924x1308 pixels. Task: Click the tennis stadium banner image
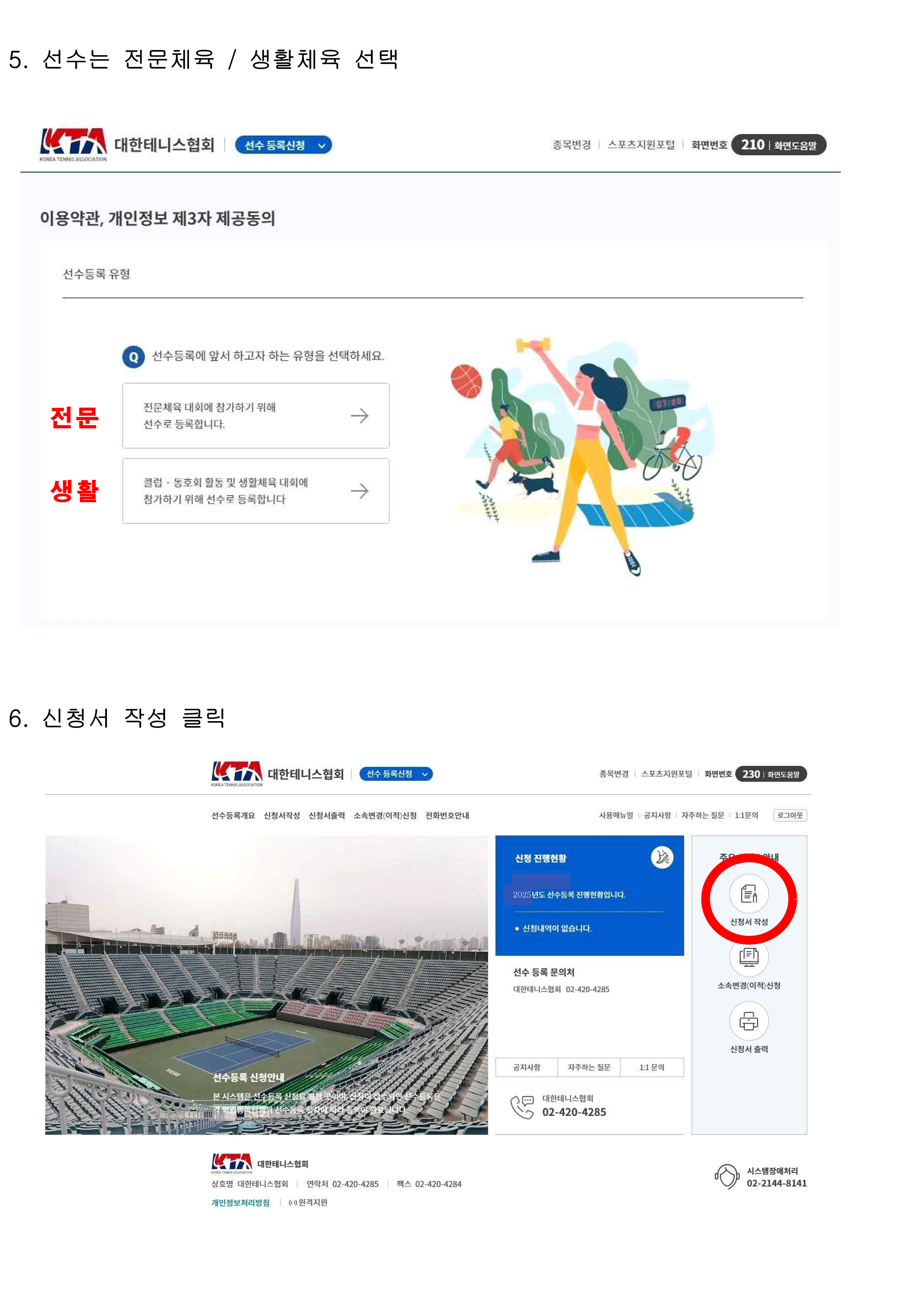click(267, 984)
